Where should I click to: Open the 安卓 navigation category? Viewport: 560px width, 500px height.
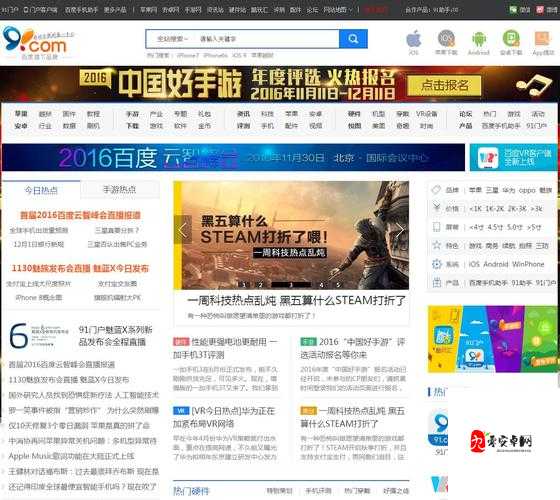pos(21,126)
